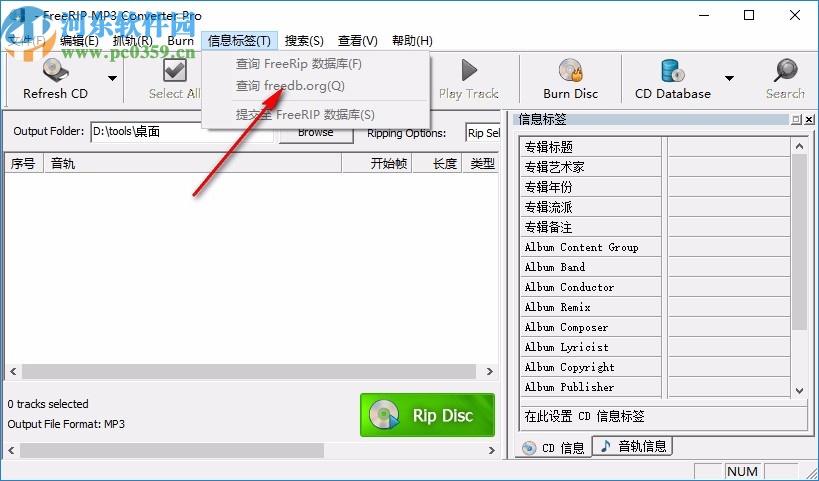Click bottom pane scrollbar right arrow

[x=491, y=450]
